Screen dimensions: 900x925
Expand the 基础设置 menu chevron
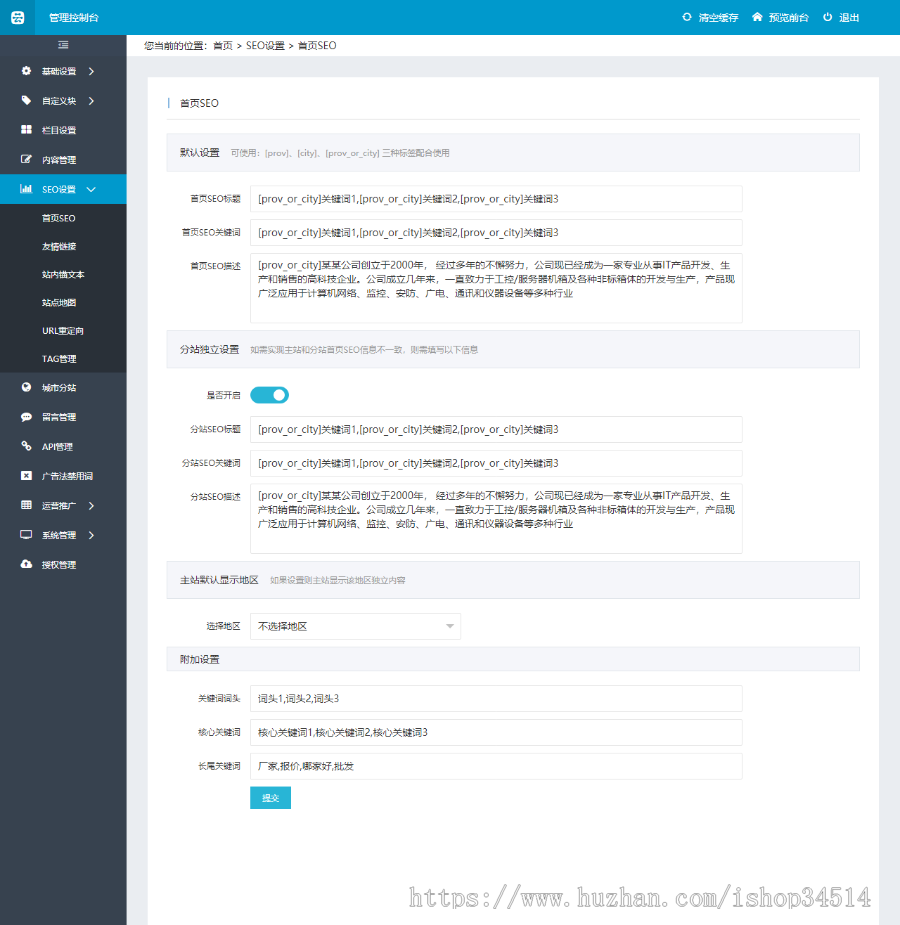click(91, 71)
